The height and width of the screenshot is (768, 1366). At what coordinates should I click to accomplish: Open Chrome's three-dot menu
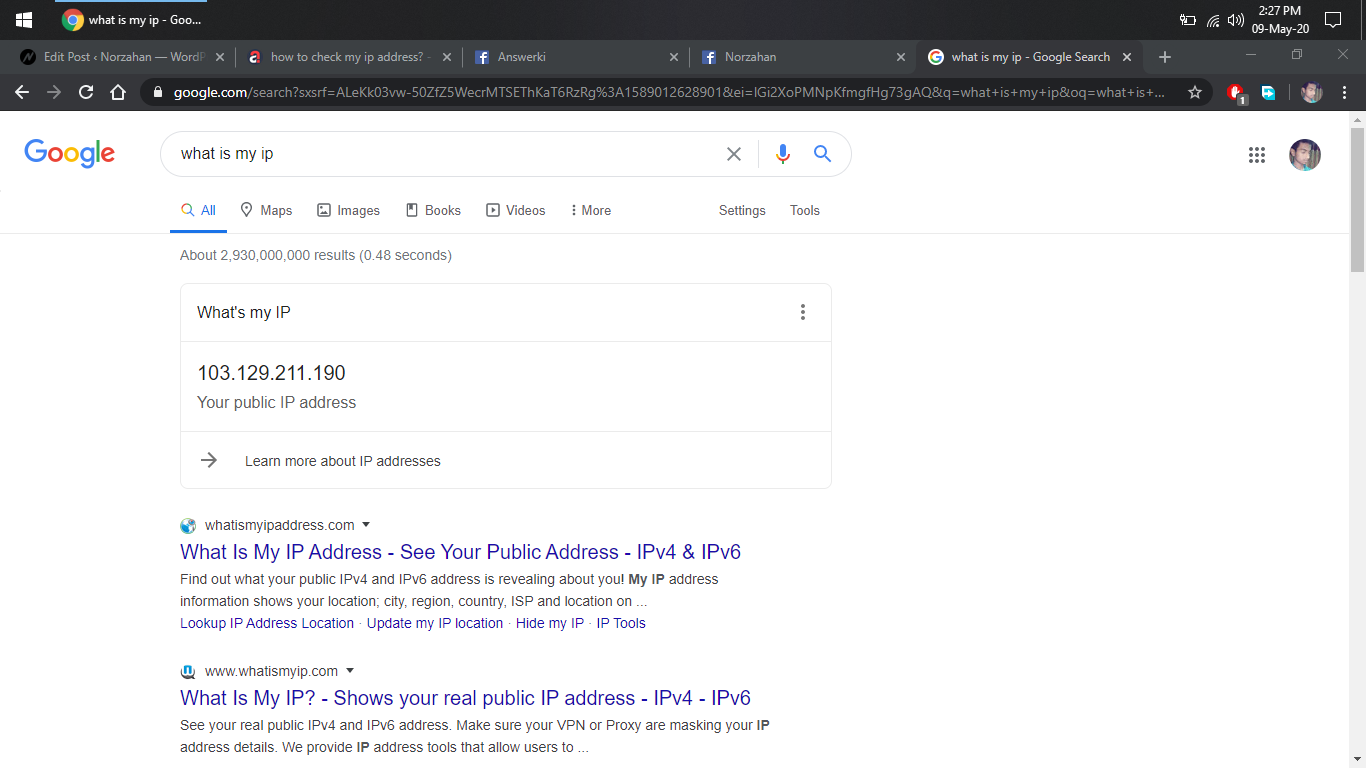coord(1344,93)
